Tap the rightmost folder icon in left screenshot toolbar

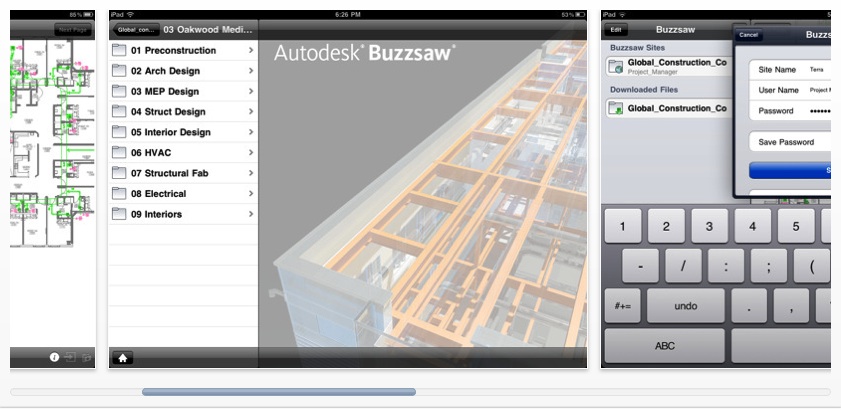(x=86, y=357)
